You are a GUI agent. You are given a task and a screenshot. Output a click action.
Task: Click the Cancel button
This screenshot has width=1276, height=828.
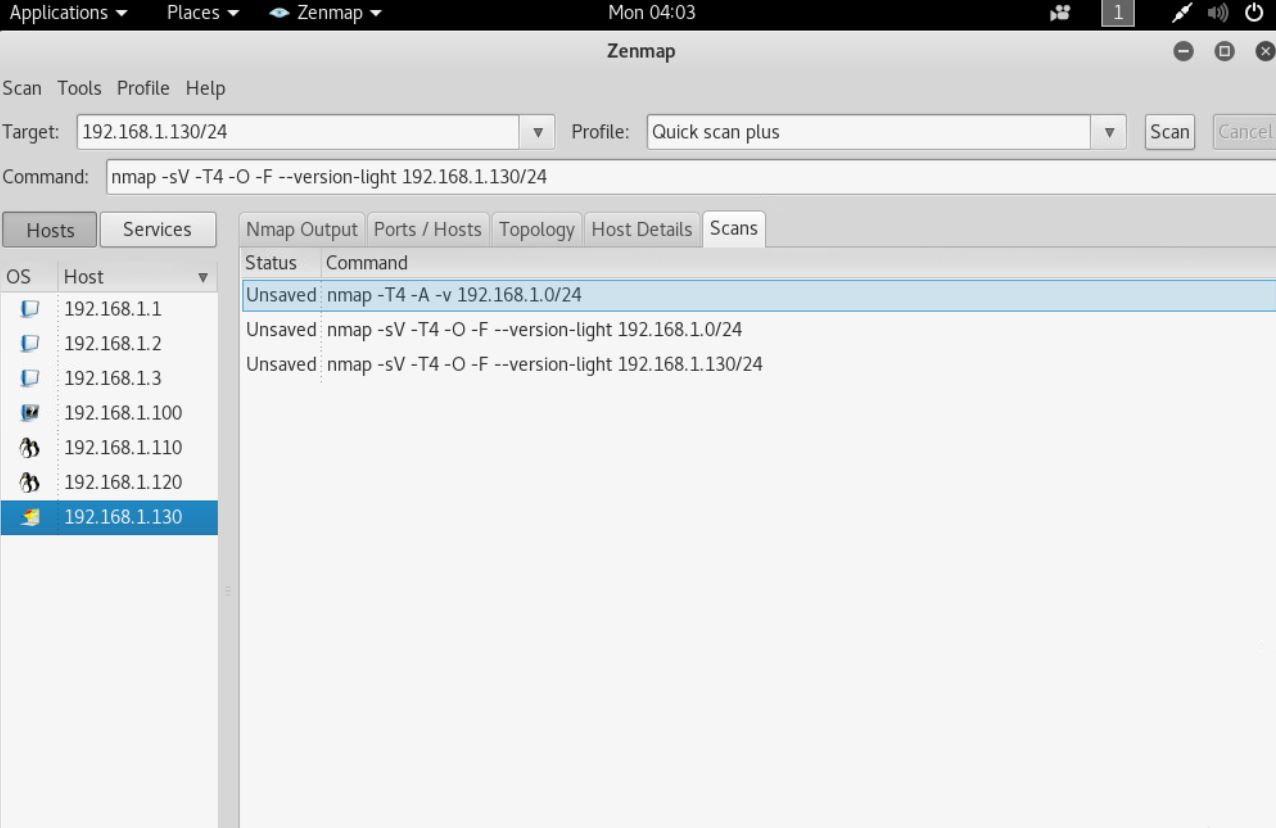coord(1244,131)
